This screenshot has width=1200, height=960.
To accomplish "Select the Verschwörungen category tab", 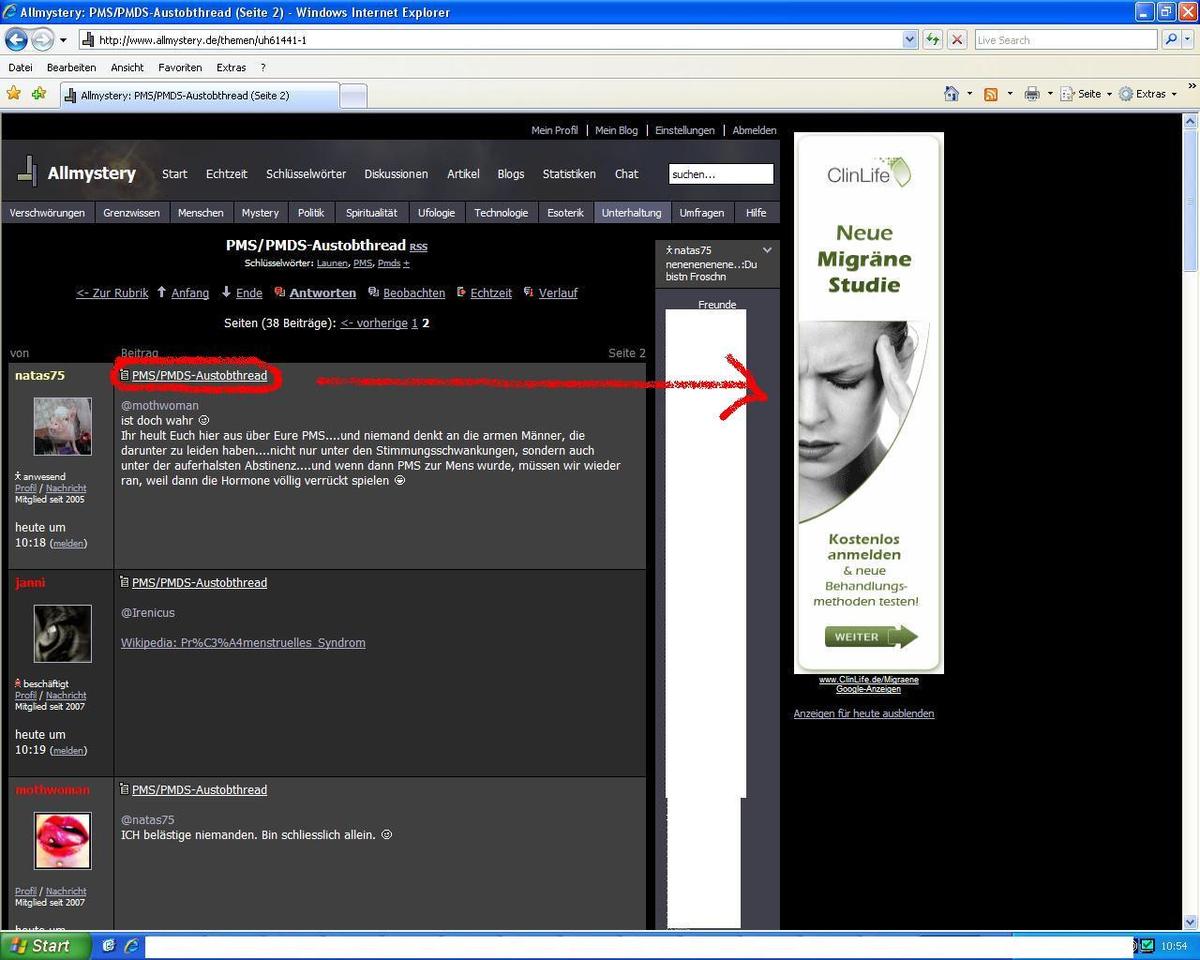I will [47, 213].
